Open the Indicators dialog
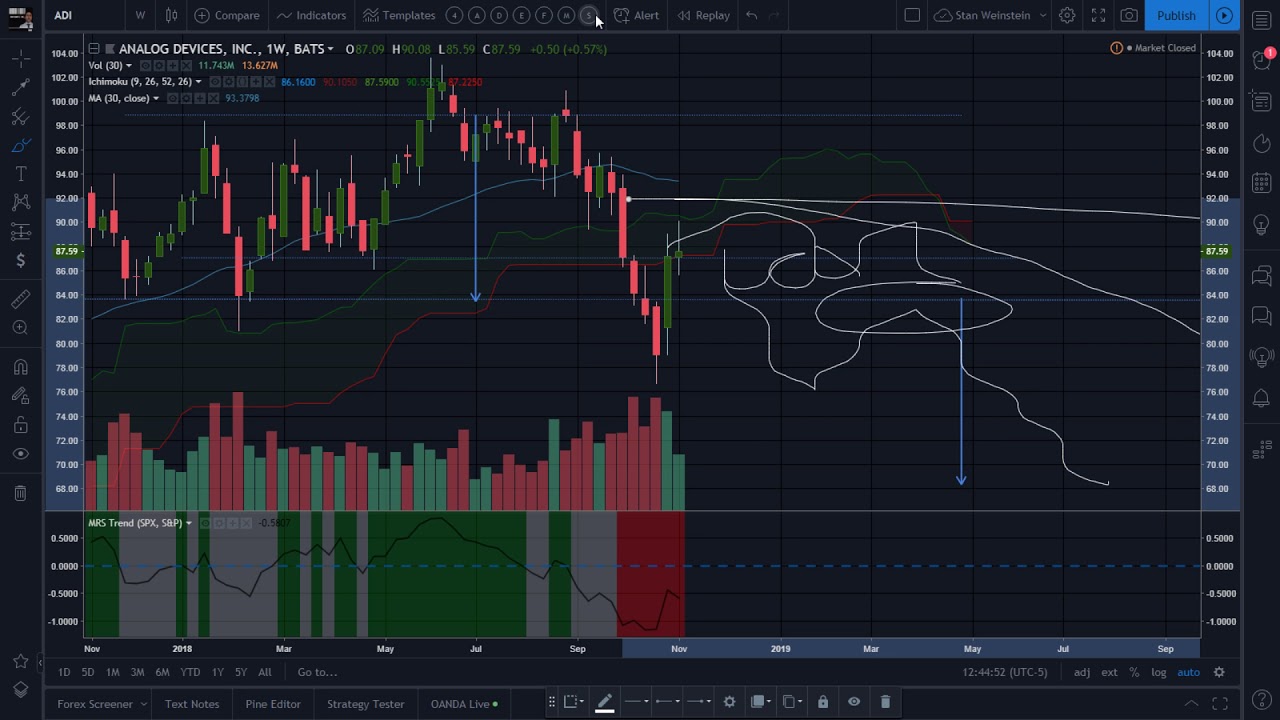This screenshot has width=1280, height=720. [311, 15]
